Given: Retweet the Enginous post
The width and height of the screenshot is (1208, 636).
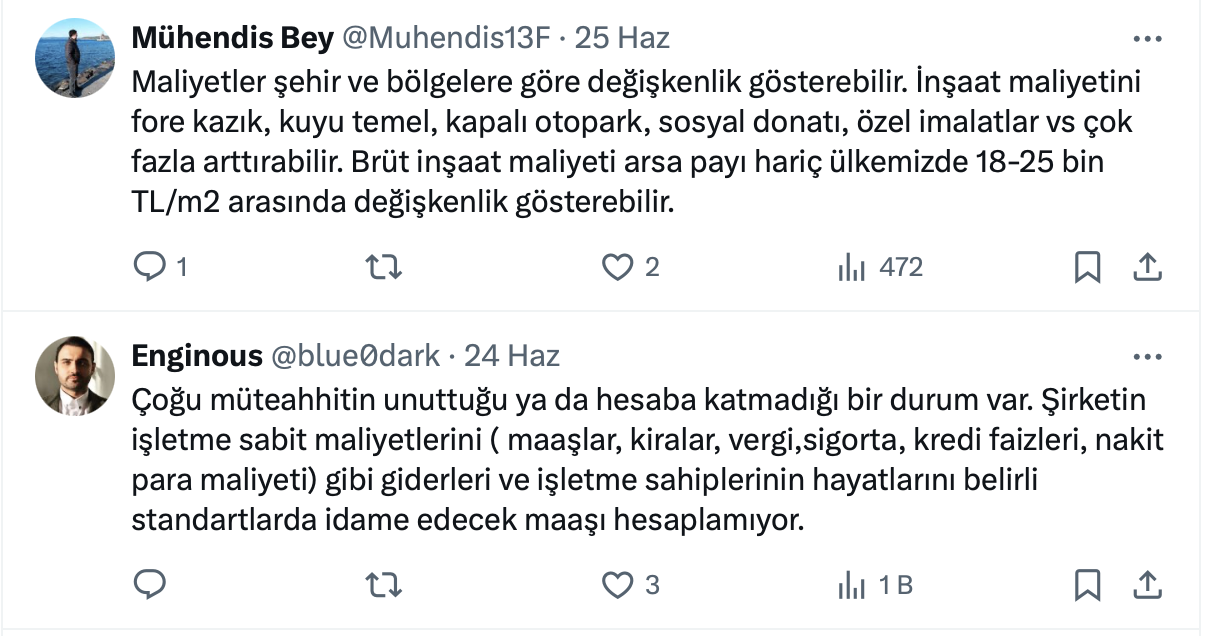Looking at the screenshot, I should tap(378, 584).
